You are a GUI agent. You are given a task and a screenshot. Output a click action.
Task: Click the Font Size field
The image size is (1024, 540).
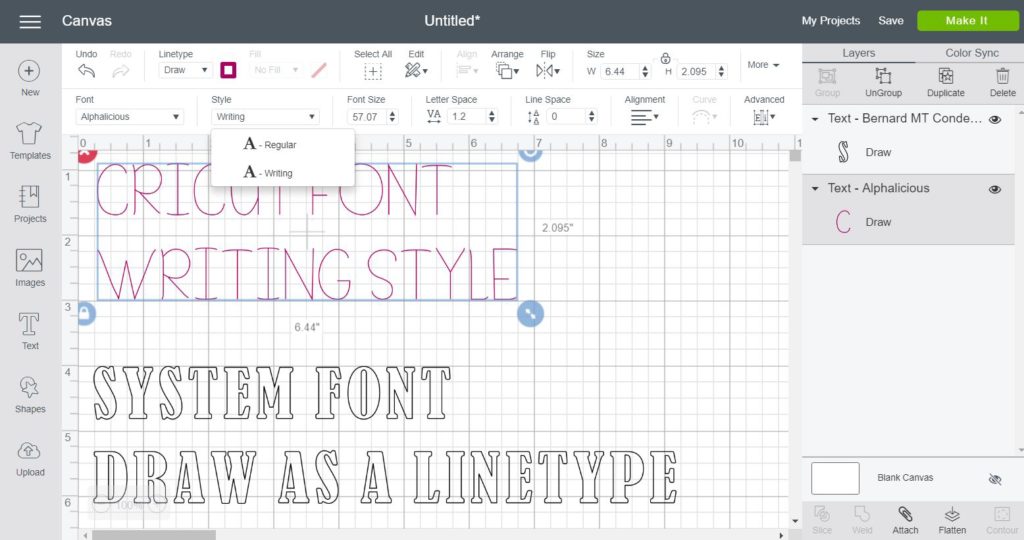[366, 117]
